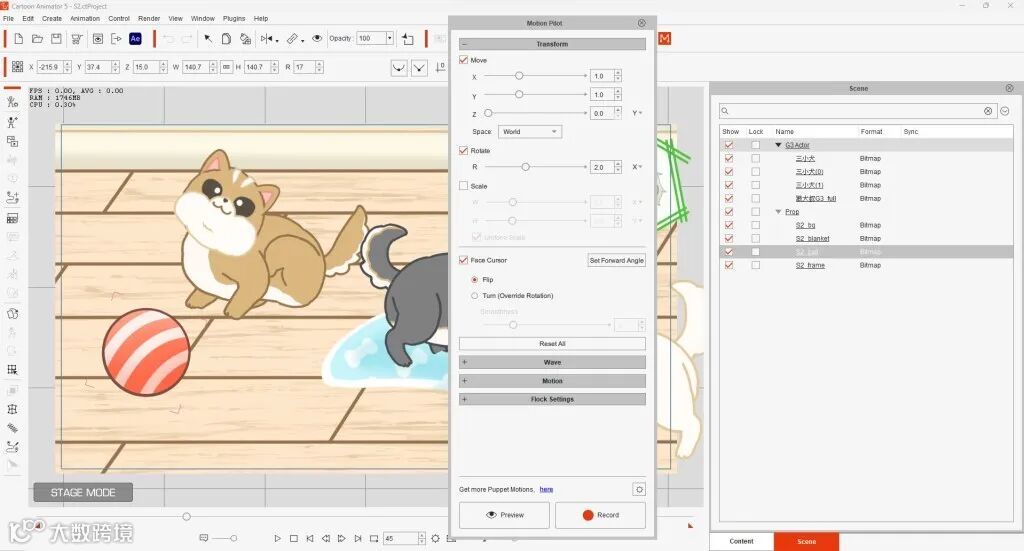The image size is (1024, 551).
Task: Click the character pose tool in left sidebar
Action: tap(12, 121)
